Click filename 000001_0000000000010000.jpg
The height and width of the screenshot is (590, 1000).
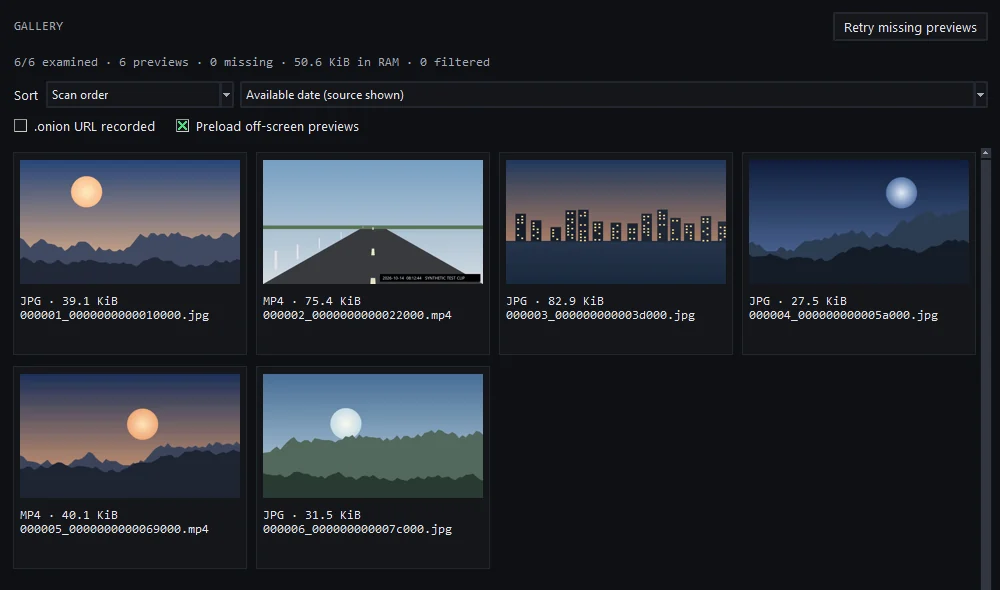114,315
